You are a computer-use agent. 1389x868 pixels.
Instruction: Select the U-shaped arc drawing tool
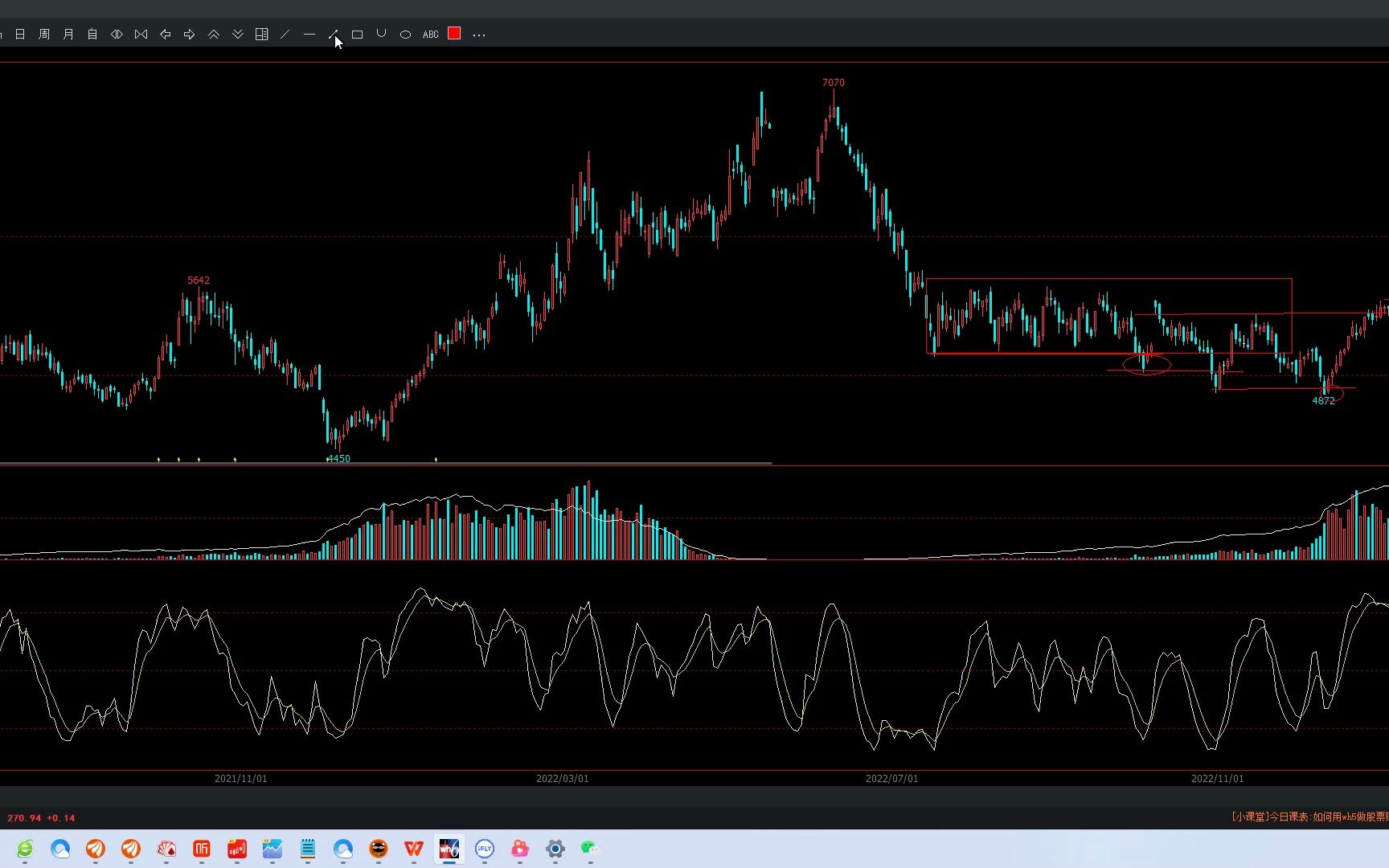pos(382,34)
